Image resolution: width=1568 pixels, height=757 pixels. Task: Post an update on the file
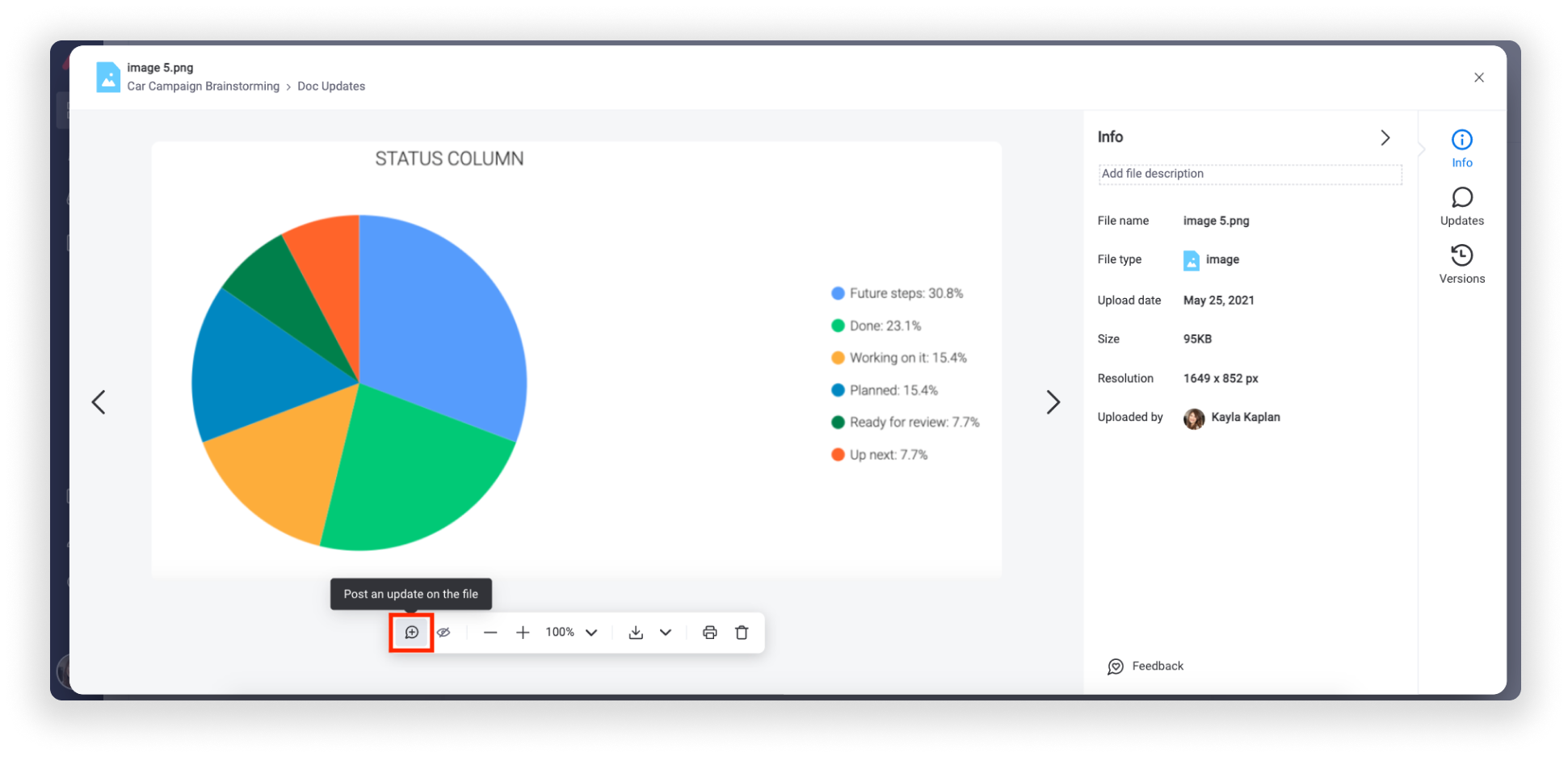pos(411,633)
